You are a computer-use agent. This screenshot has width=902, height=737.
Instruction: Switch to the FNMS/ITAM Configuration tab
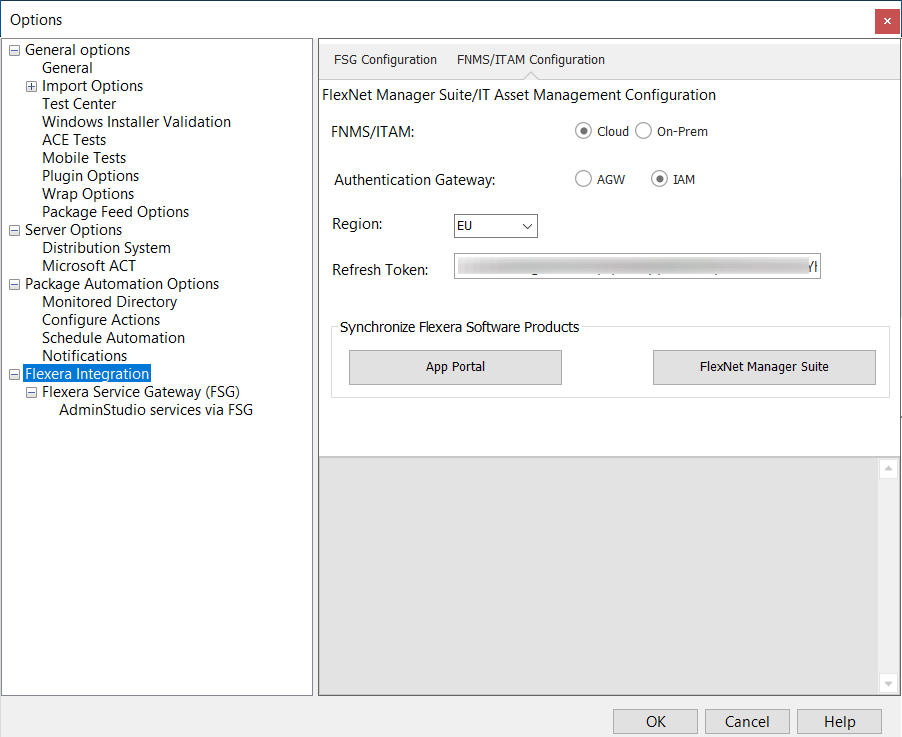[530, 60]
